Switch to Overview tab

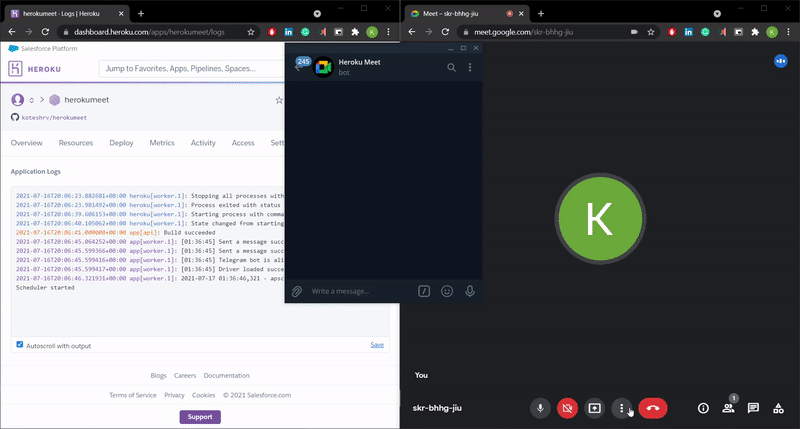click(x=27, y=143)
